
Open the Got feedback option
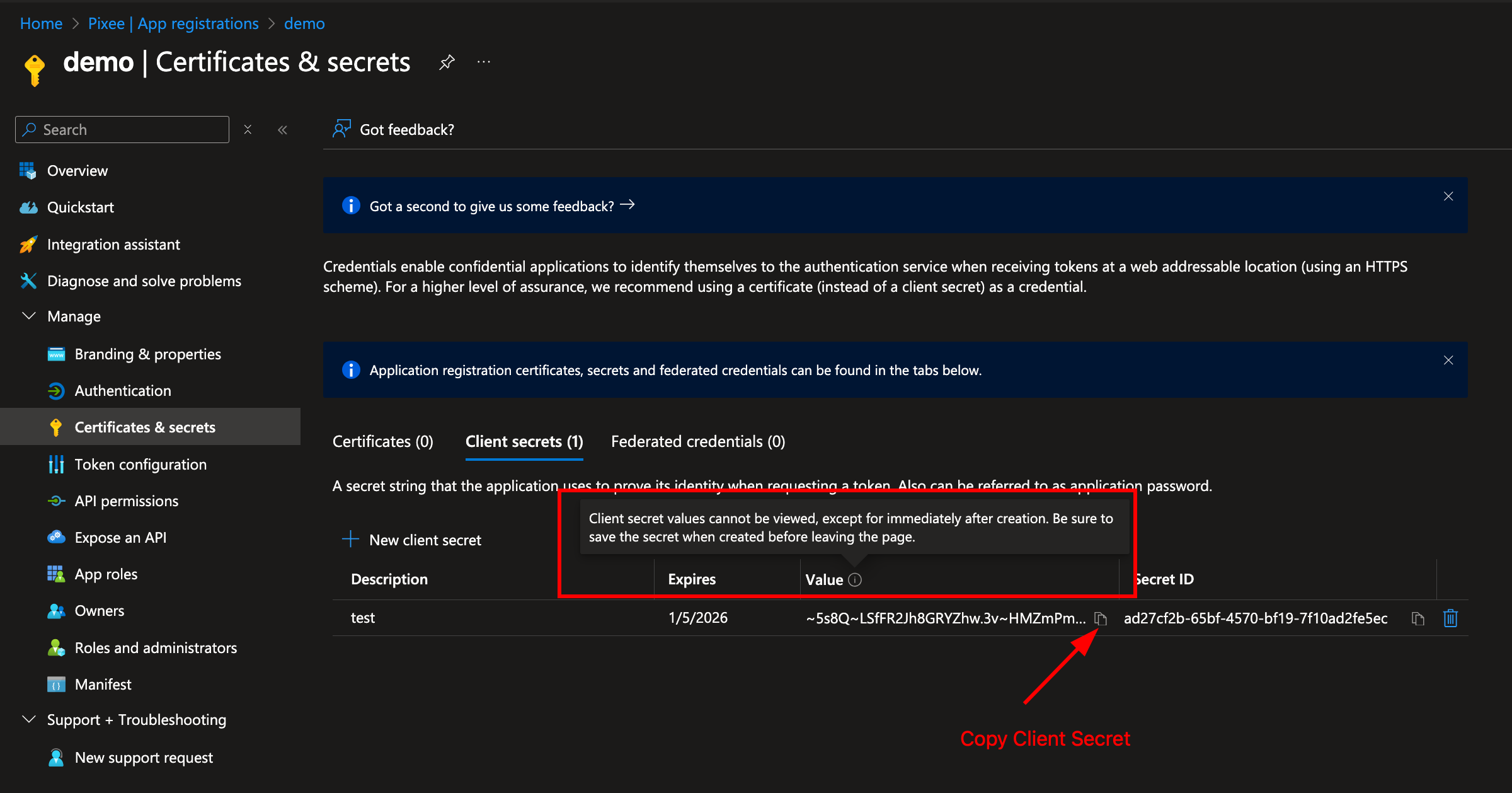[394, 129]
